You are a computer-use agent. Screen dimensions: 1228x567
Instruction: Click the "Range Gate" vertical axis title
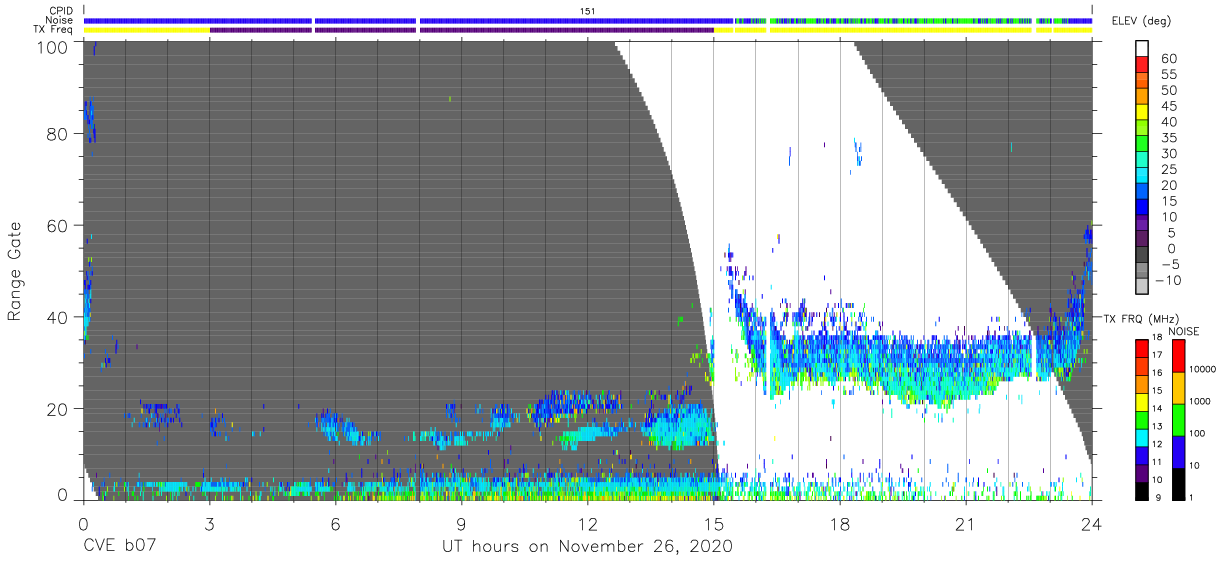[15, 271]
